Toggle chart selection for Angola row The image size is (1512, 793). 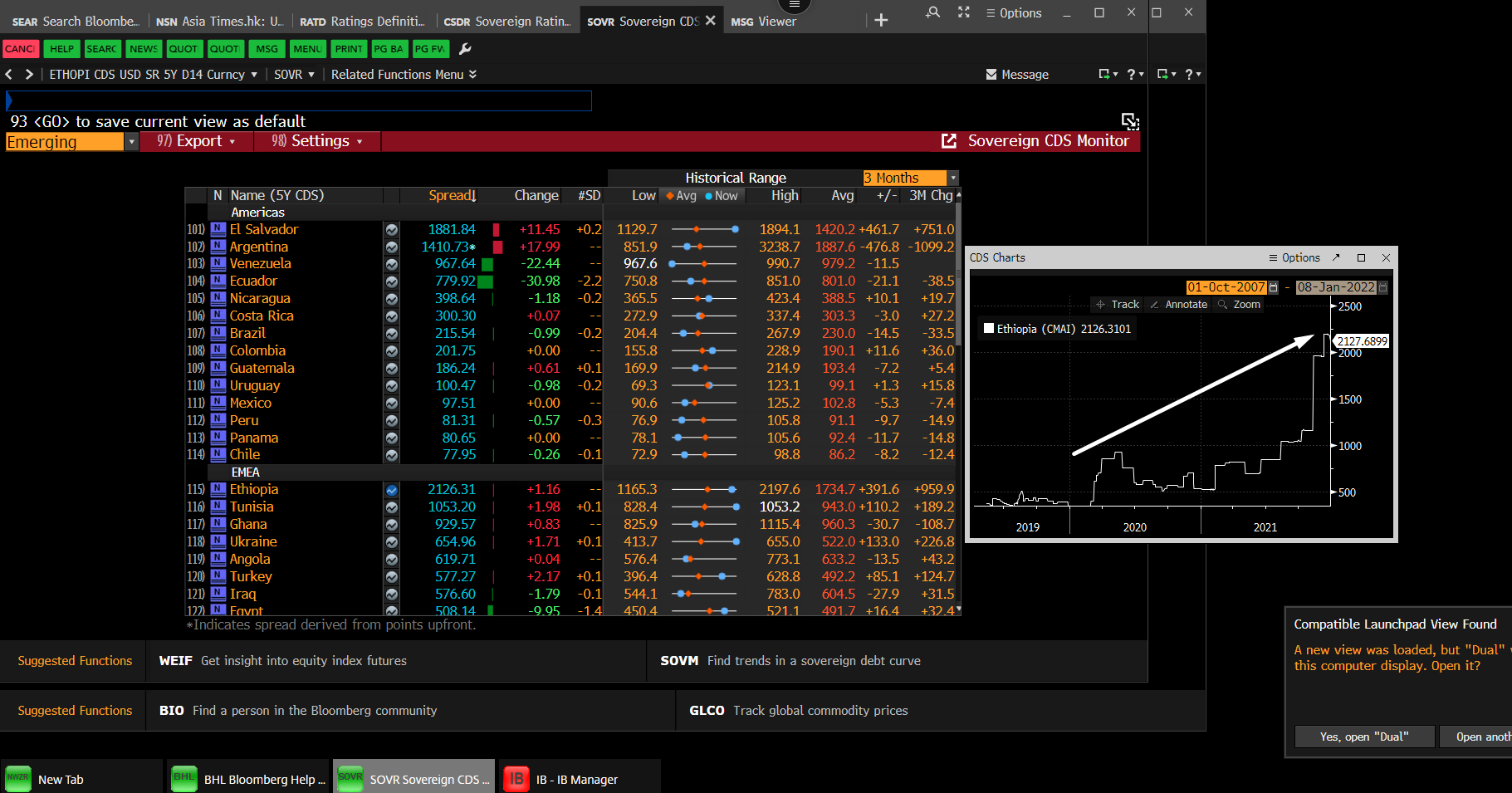392,560
